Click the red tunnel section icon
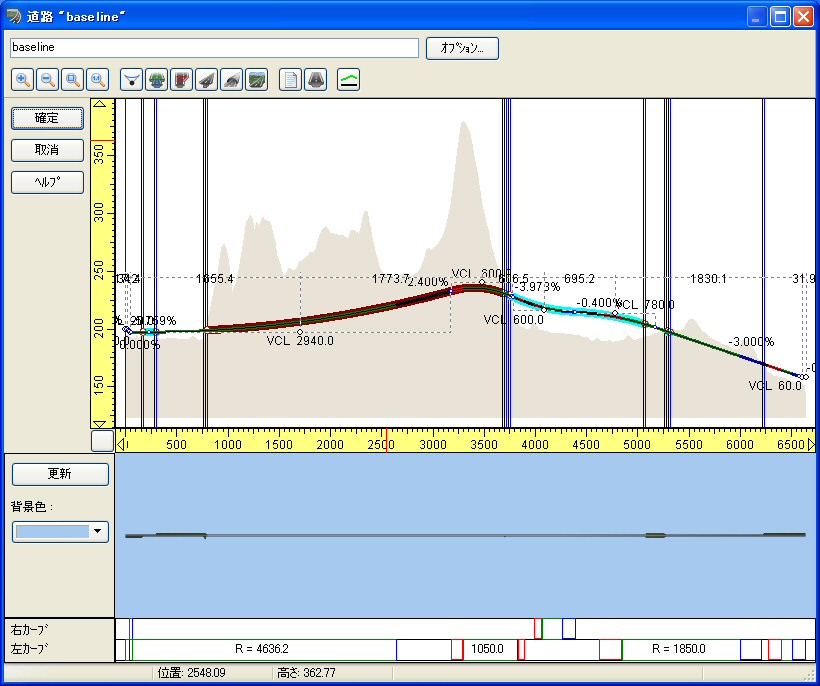This screenshot has height=686, width=820. tap(181, 80)
